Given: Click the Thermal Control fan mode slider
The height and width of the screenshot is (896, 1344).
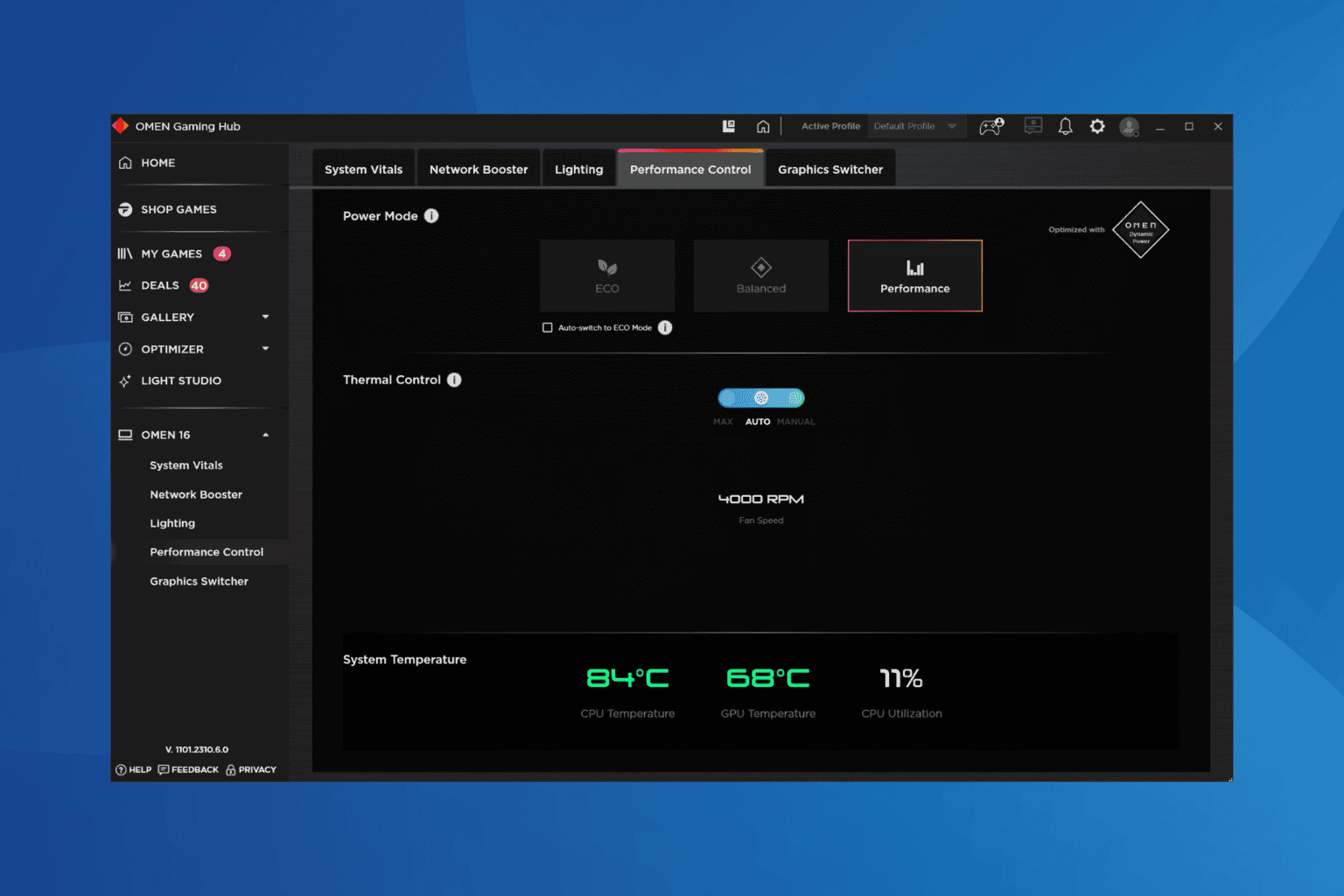Looking at the screenshot, I should (x=761, y=398).
